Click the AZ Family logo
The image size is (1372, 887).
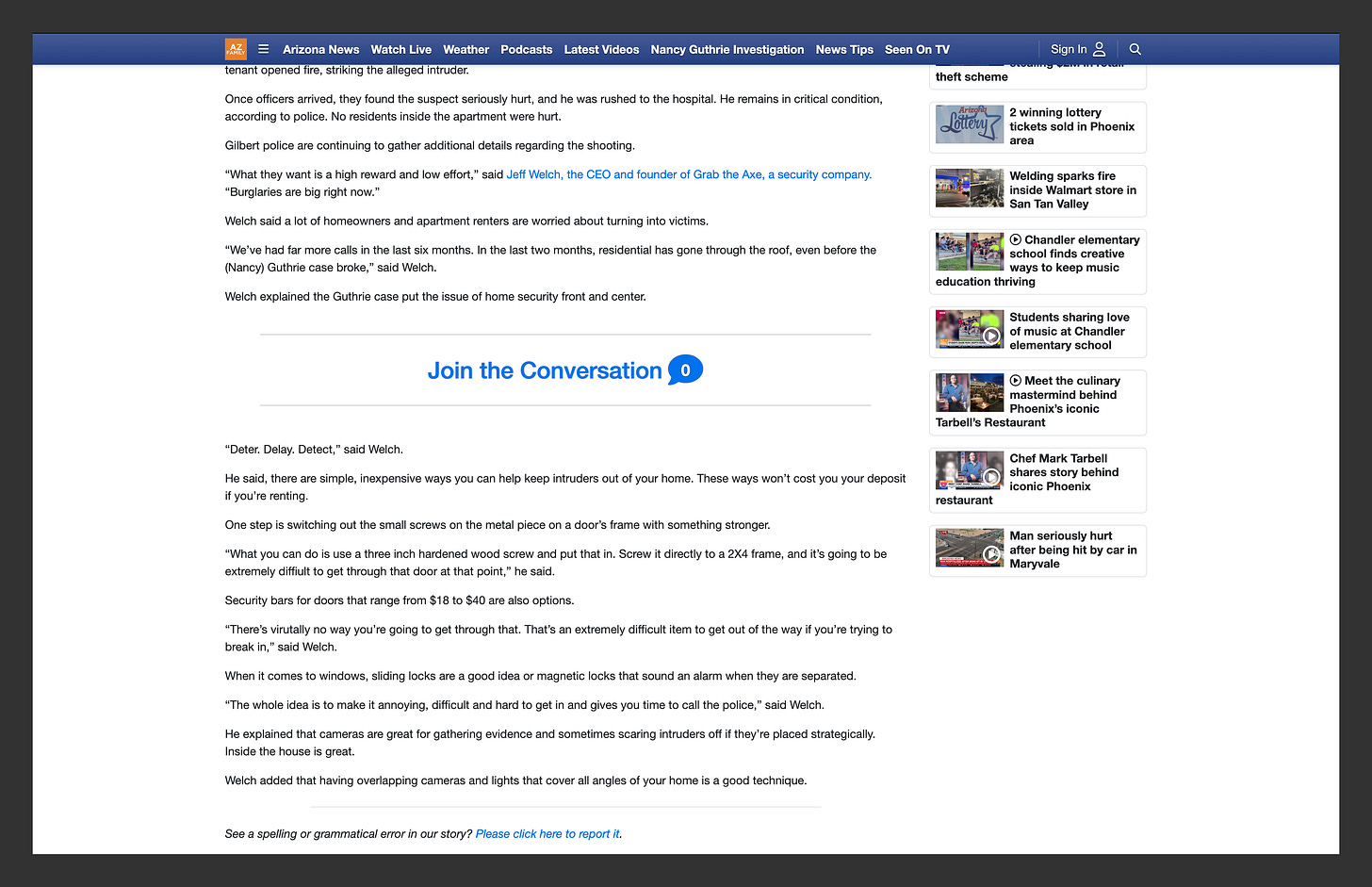(236, 49)
